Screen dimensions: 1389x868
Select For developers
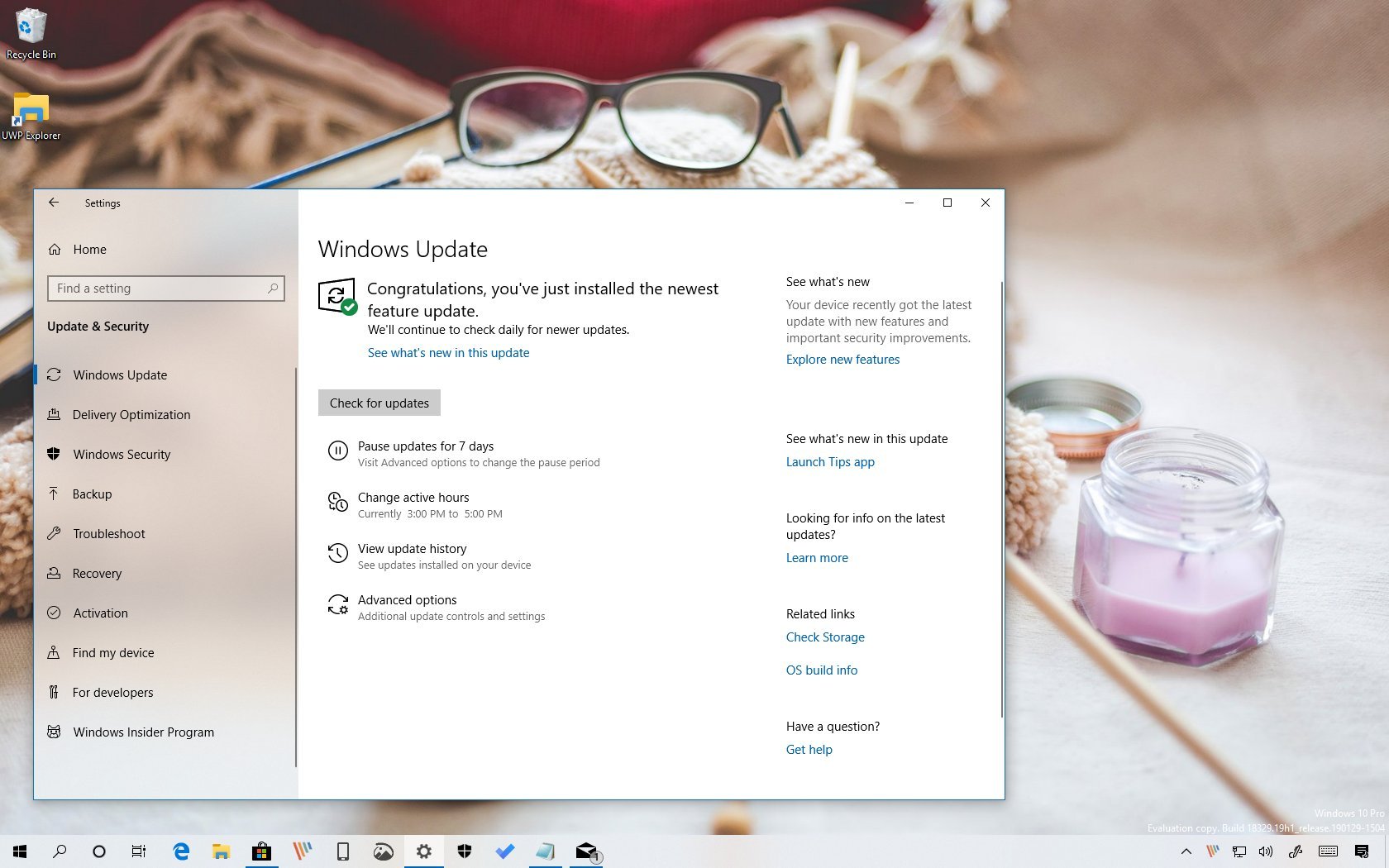coord(112,693)
